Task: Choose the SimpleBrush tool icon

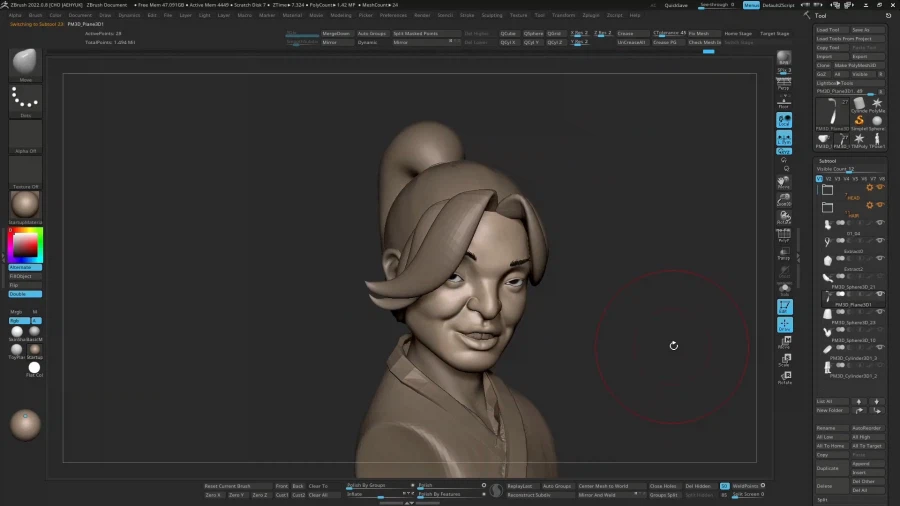Action: pyautogui.click(x=858, y=121)
